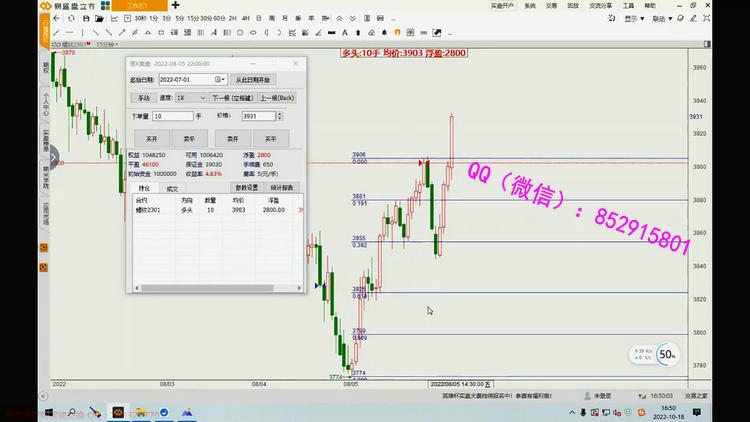The width and height of the screenshot is (750, 422).
Task: Toggle the 手动 manual mode button
Action: pos(144,98)
